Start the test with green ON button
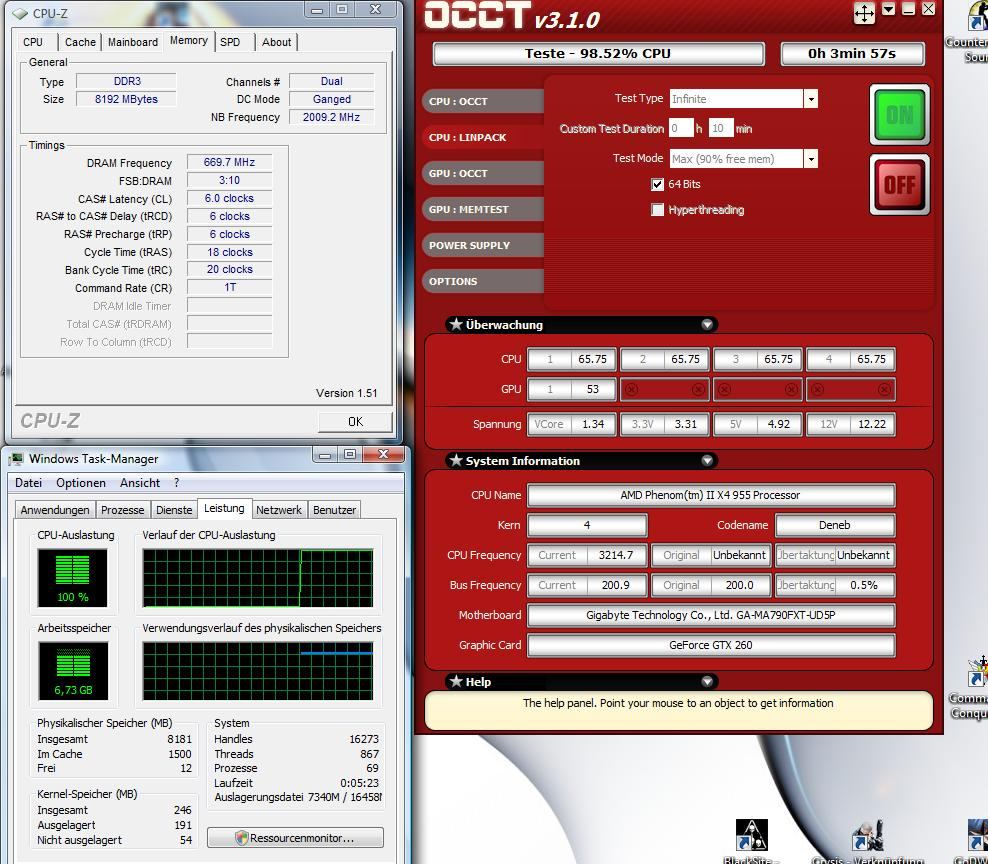This screenshot has height=864, width=988. (x=899, y=115)
